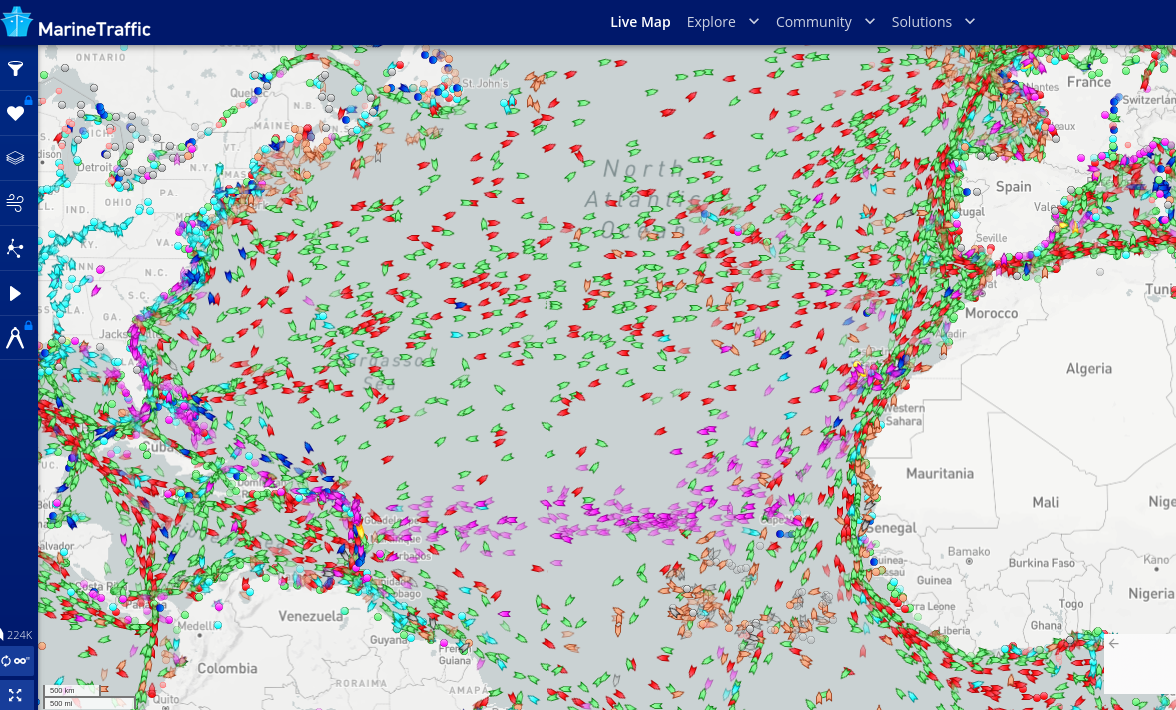Screen dimensions: 1176x710
Task: Show the wind weather overlay
Action: (x=15, y=204)
